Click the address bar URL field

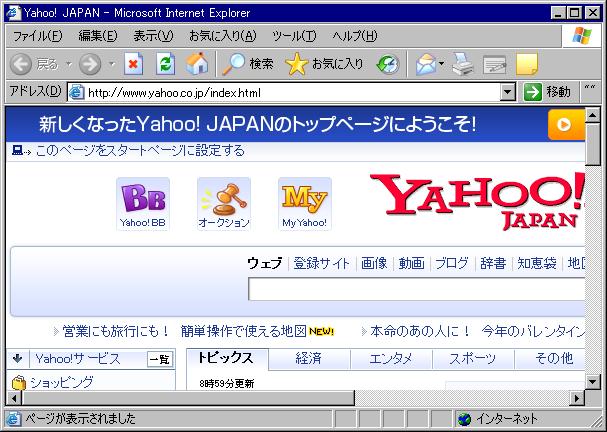click(x=286, y=93)
